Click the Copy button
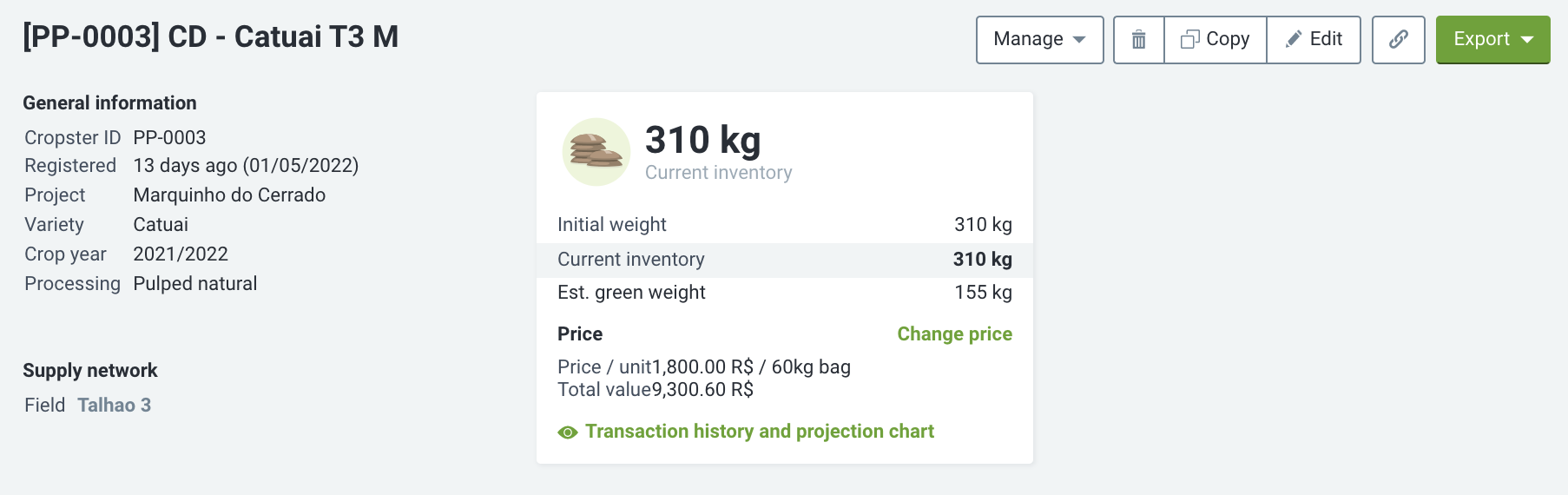The height and width of the screenshot is (495, 1568). click(1215, 40)
